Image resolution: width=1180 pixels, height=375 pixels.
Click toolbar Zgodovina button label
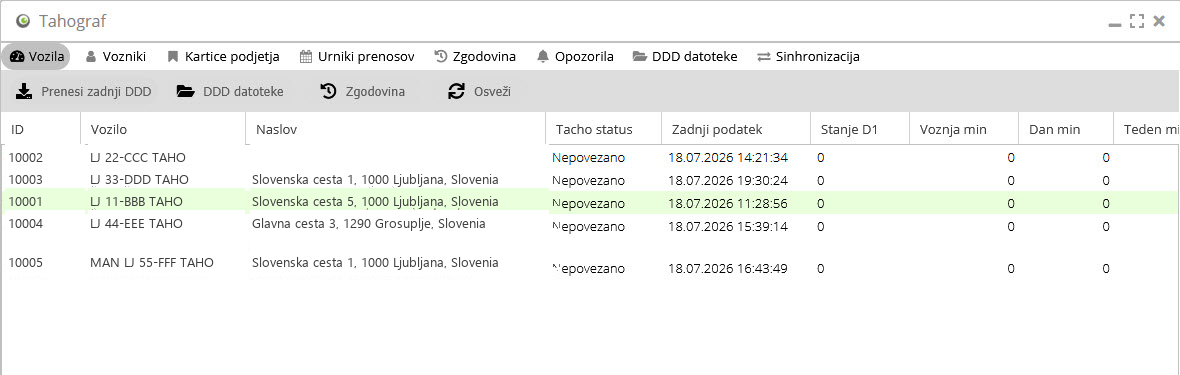(x=375, y=92)
